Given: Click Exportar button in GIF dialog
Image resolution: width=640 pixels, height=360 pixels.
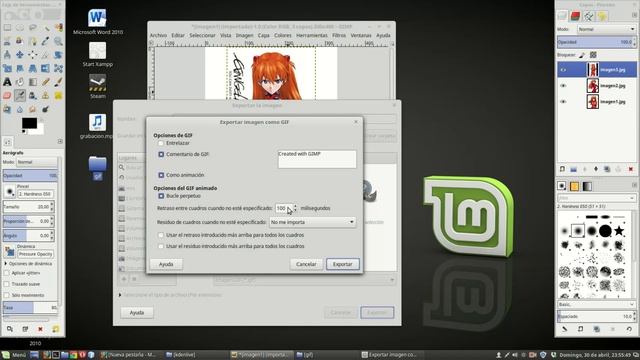Looking at the screenshot, I should point(342,264).
